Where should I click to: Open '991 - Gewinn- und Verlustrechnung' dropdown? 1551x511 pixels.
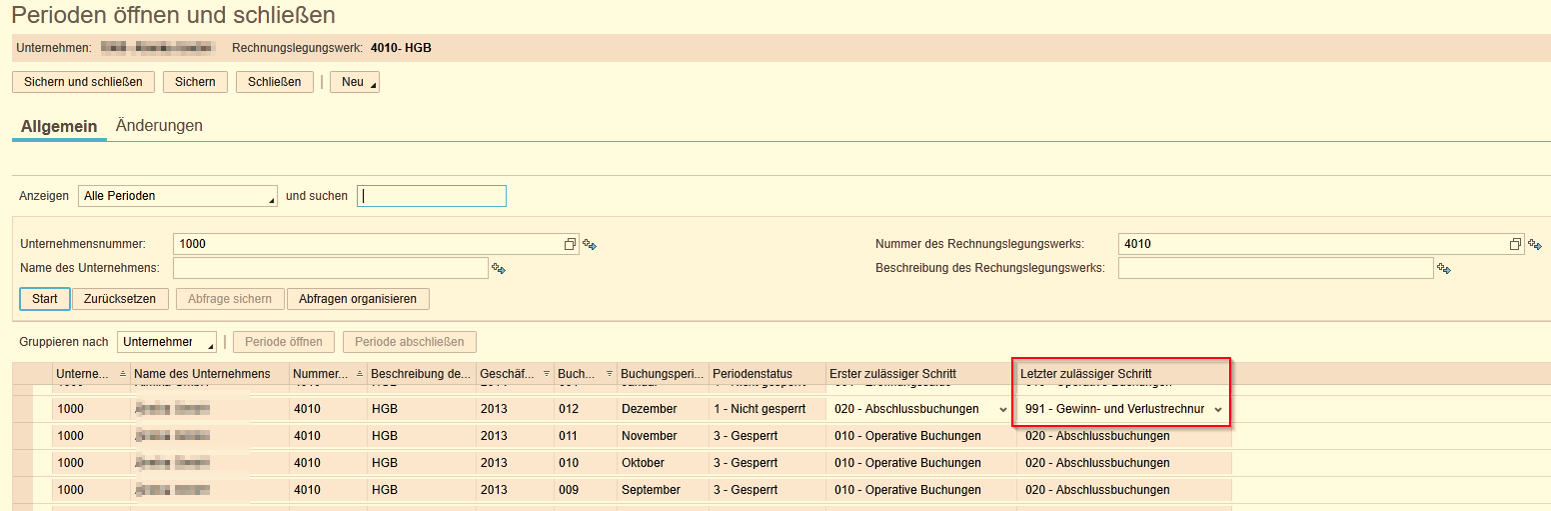pos(1218,409)
